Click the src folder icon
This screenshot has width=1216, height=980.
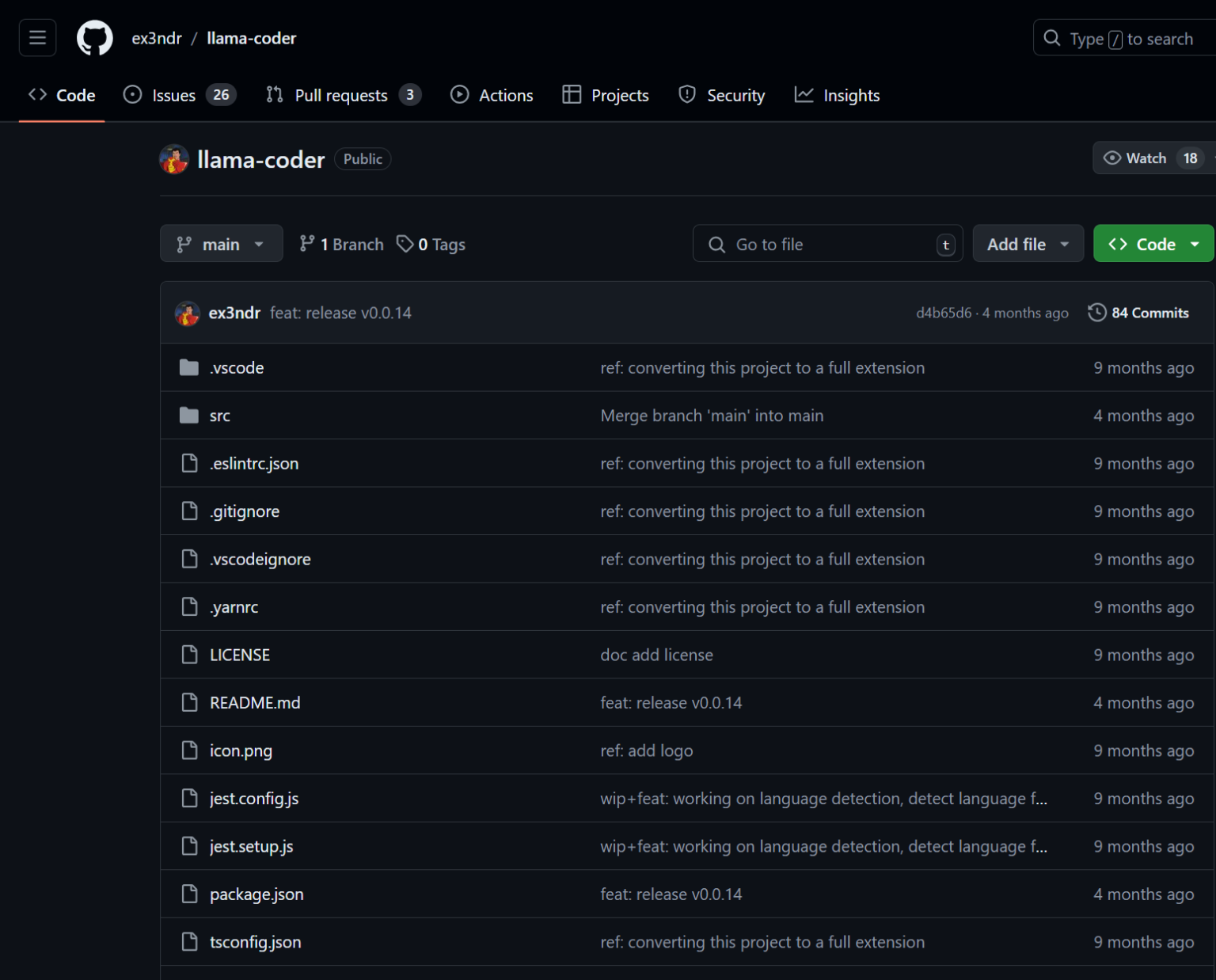(189, 416)
